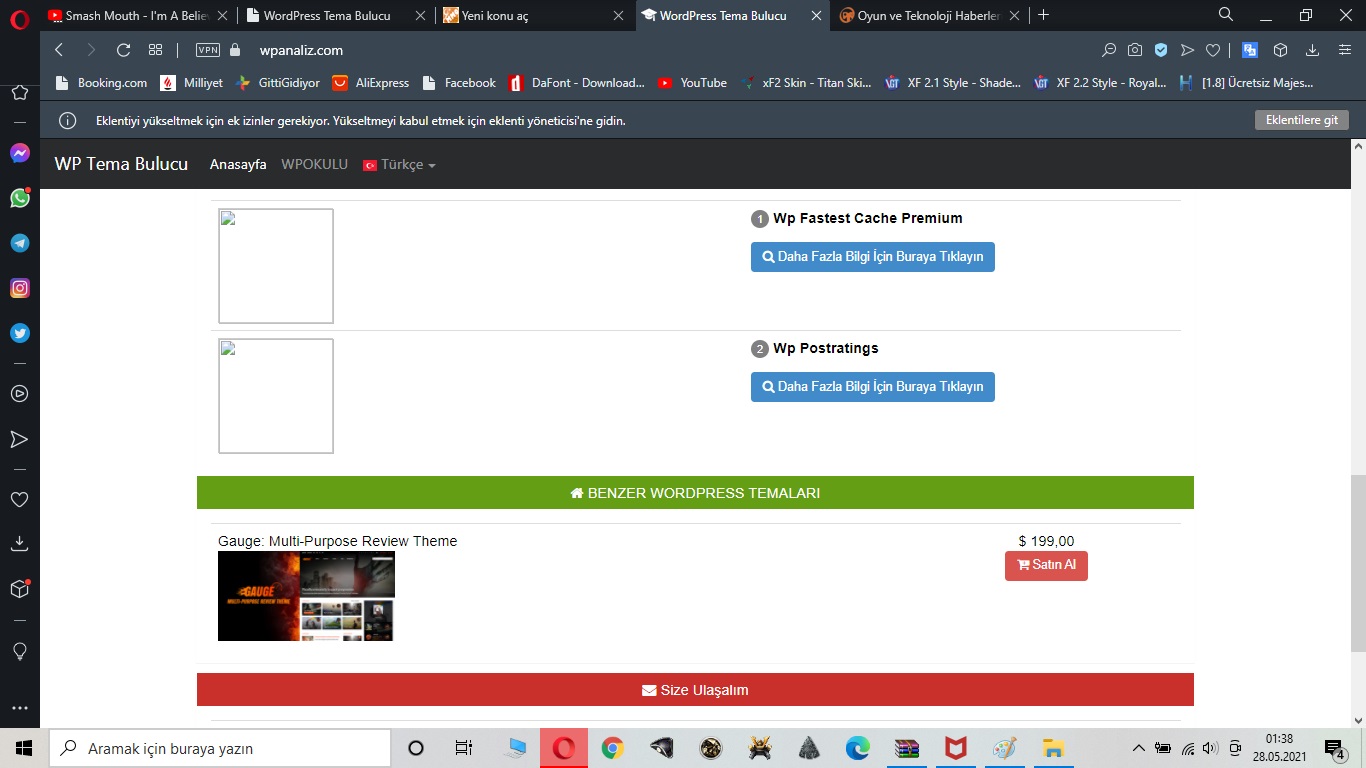Click the WP Tema Bulucu site title
The width and height of the screenshot is (1366, 768).
121,164
